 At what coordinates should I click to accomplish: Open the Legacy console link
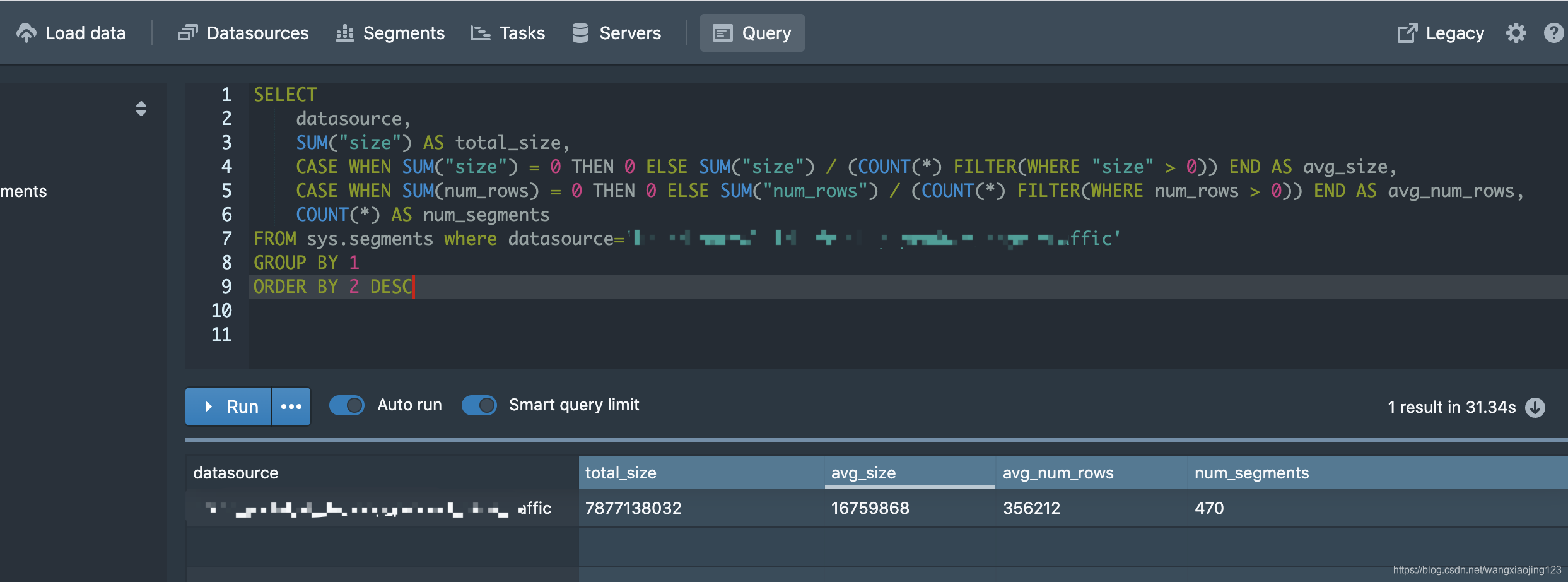point(1441,33)
